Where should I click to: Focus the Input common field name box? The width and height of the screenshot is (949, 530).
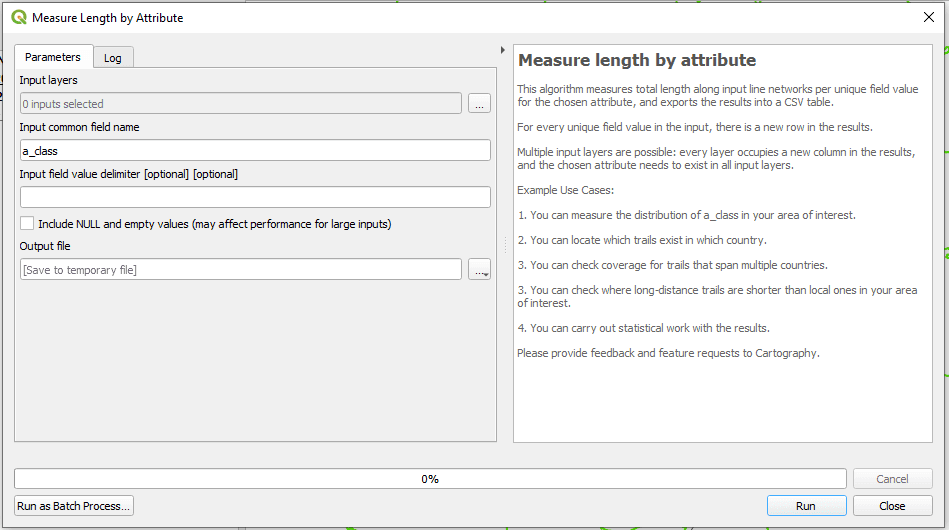click(255, 151)
